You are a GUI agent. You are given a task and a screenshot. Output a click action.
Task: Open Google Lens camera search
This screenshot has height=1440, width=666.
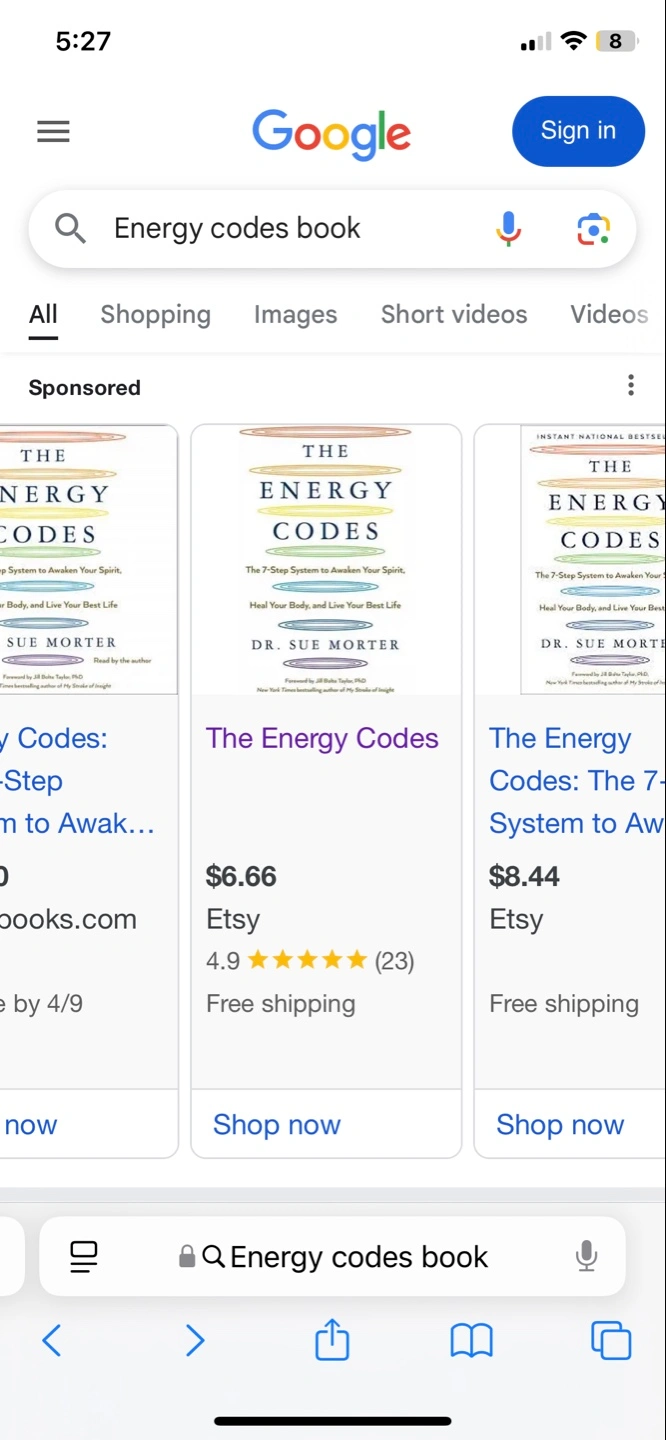tap(594, 229)
